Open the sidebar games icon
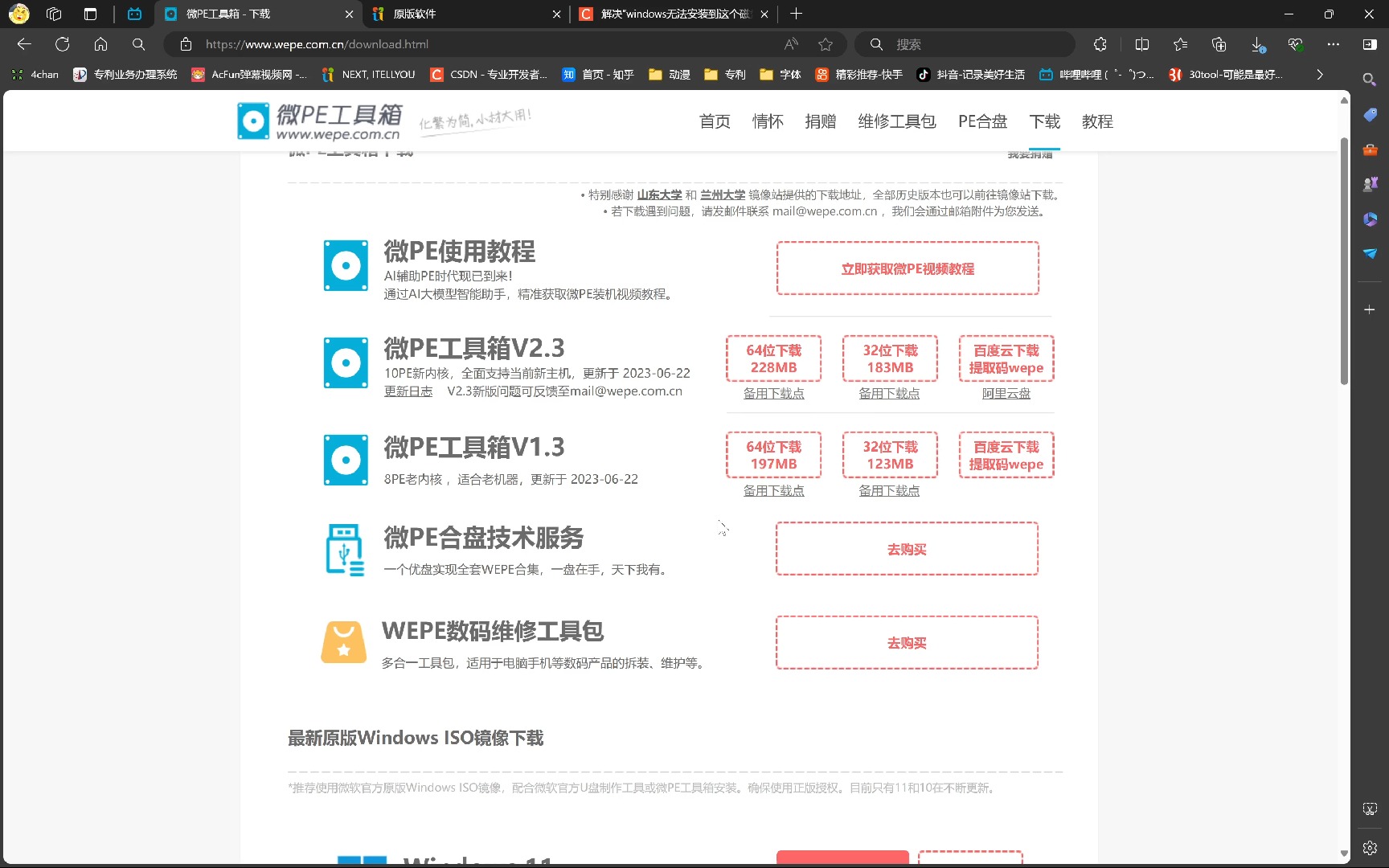Screen dimensions: 1389x868 [x=1370, y=184]
